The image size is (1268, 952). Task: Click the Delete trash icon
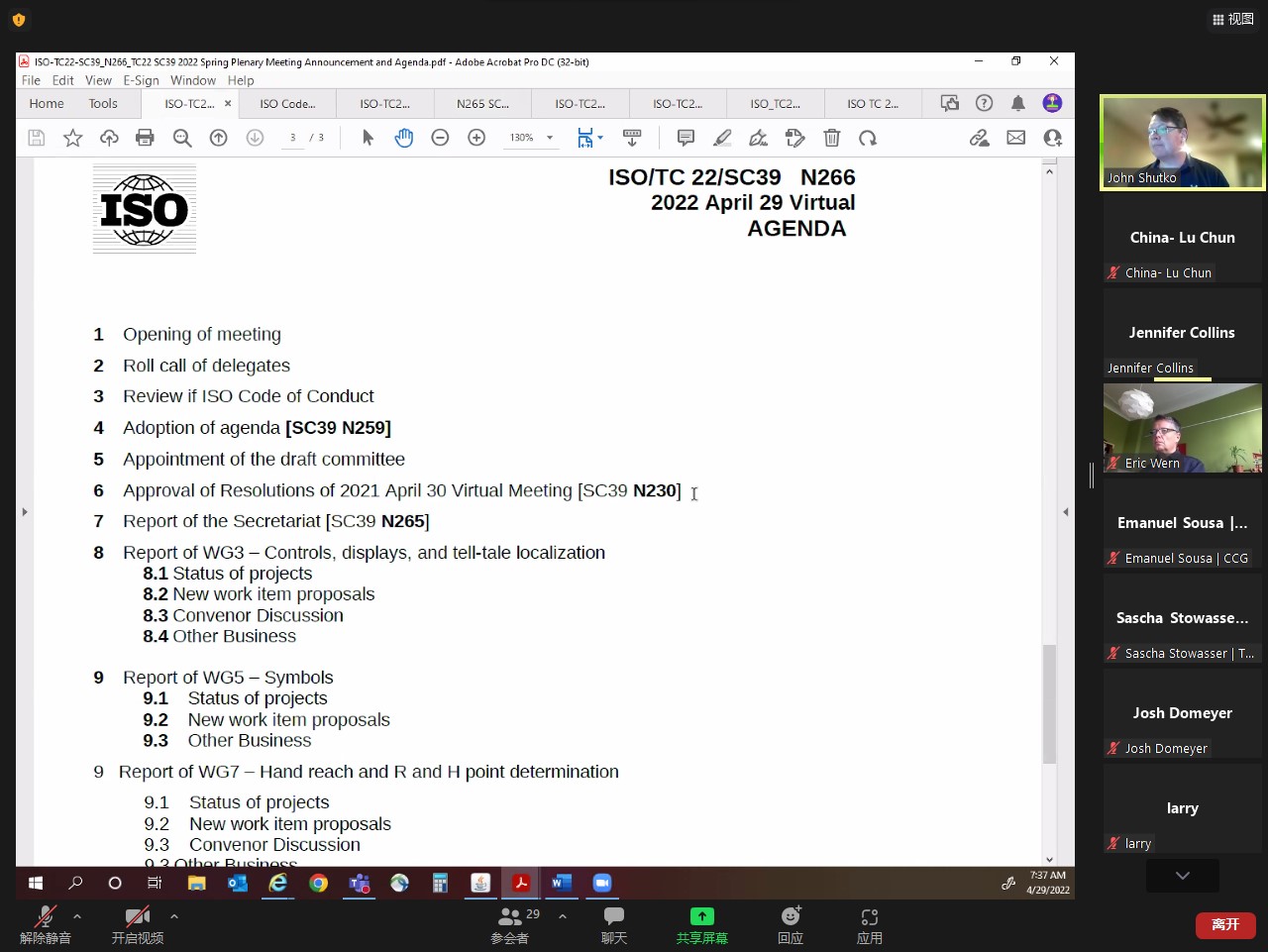832,138
